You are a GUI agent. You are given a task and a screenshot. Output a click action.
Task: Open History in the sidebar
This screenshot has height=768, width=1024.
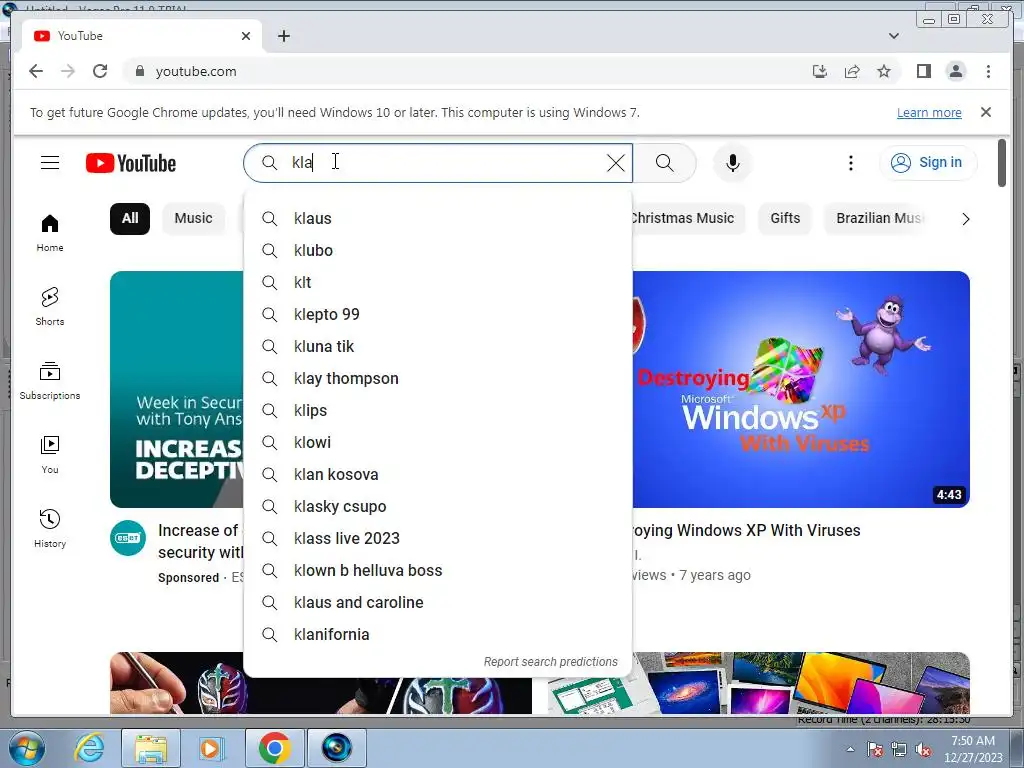(x=50, y=528)
